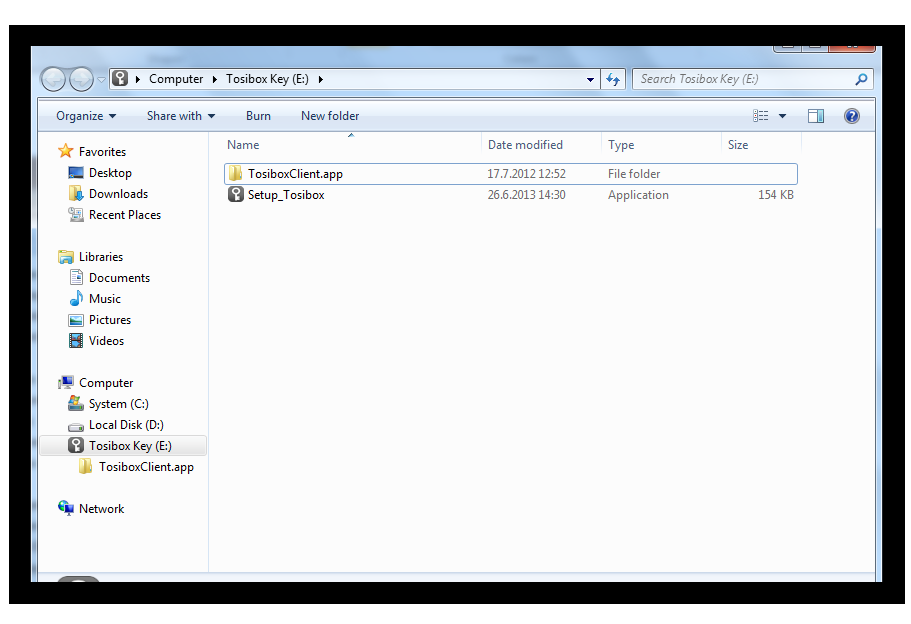Click the Pictures library icon
Viewport: 911px width, 624px height.
click(x=76, y=320)
